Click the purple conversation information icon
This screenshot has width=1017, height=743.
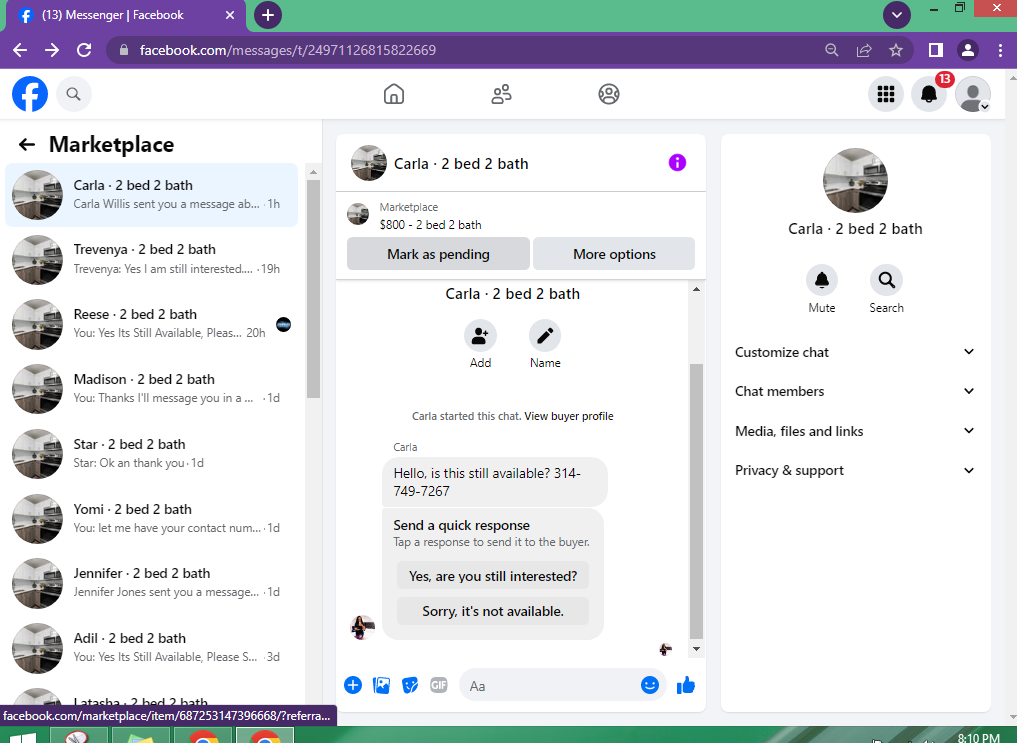click(677, 163)
